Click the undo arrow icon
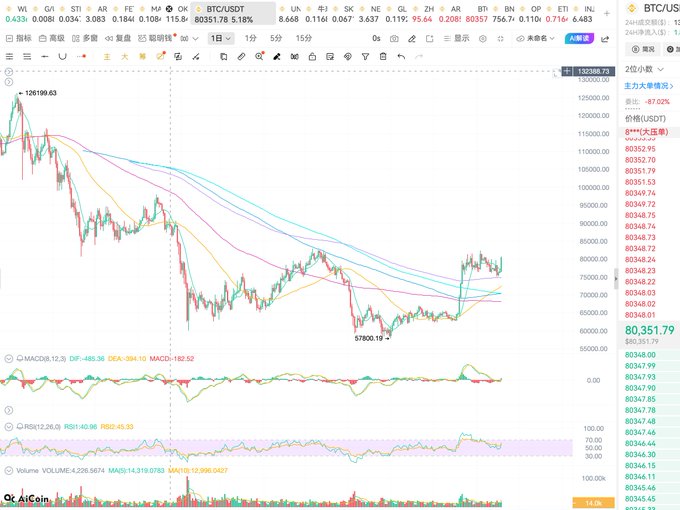This screenshot has height=510, width=680. (401, 56)
